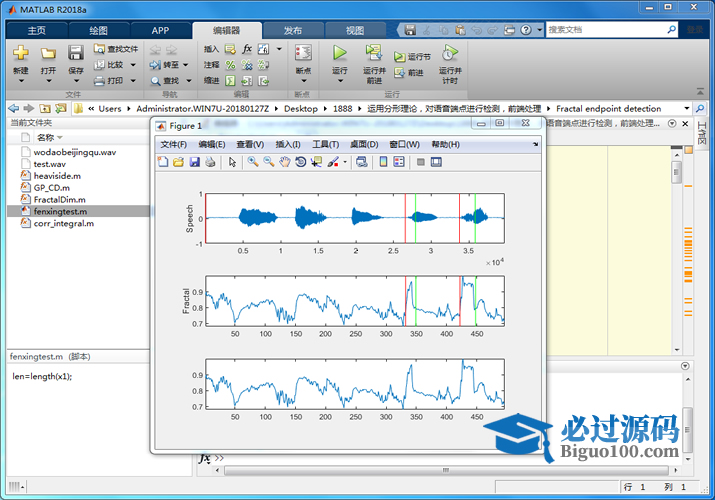715x500 pixels.
Task: Select the Brush data tool in Figure 1
Action: coord(333,162)
